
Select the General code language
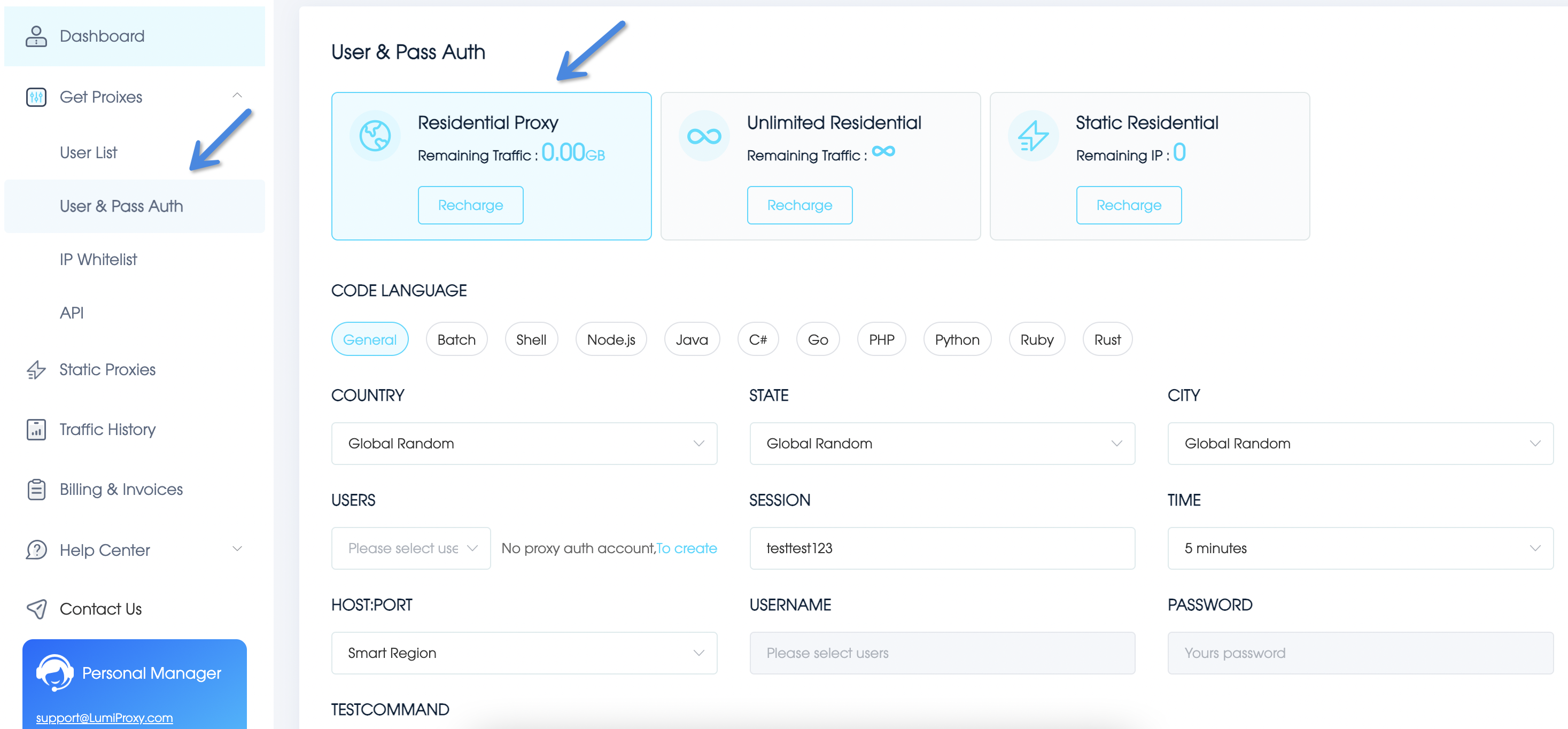[x=369, y=339]
